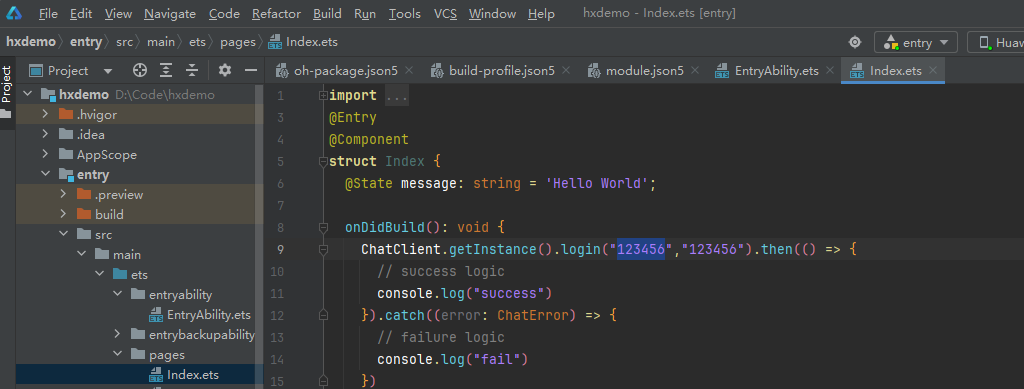Open the File menu
The width and height of the screenshot is (1024, 389).
click(48, 14)
